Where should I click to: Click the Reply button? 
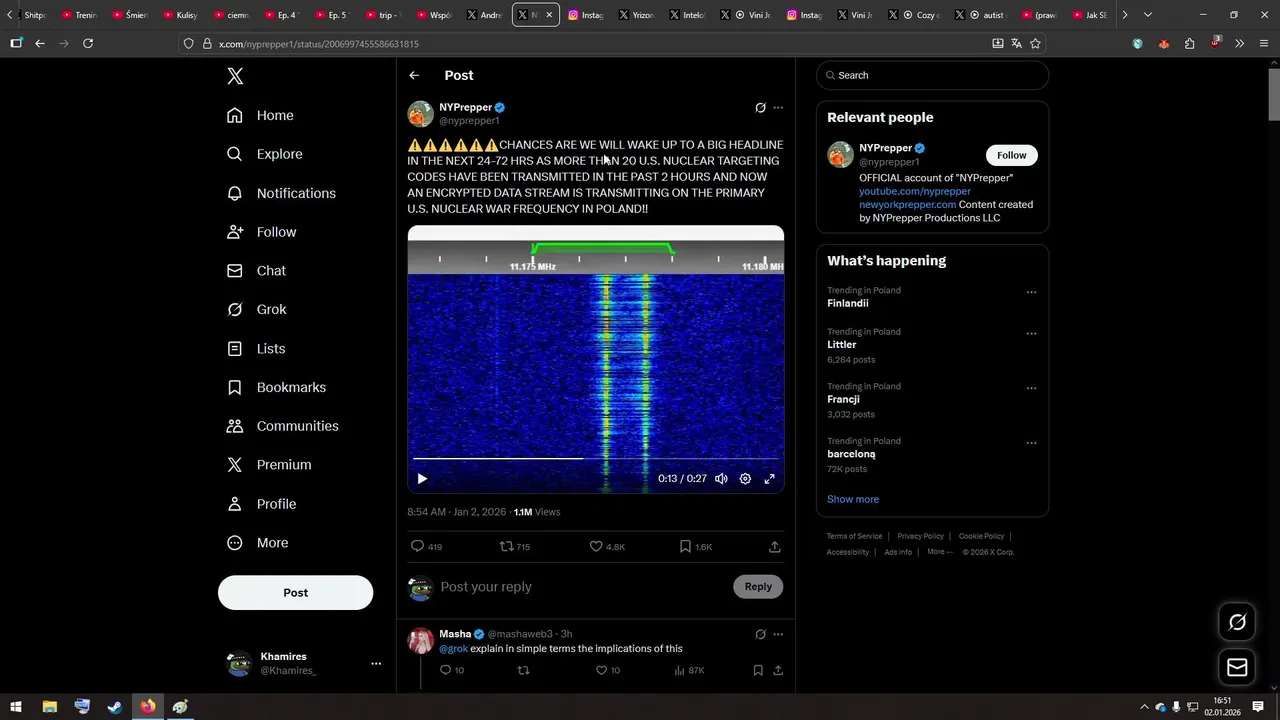tap(758, 587)
